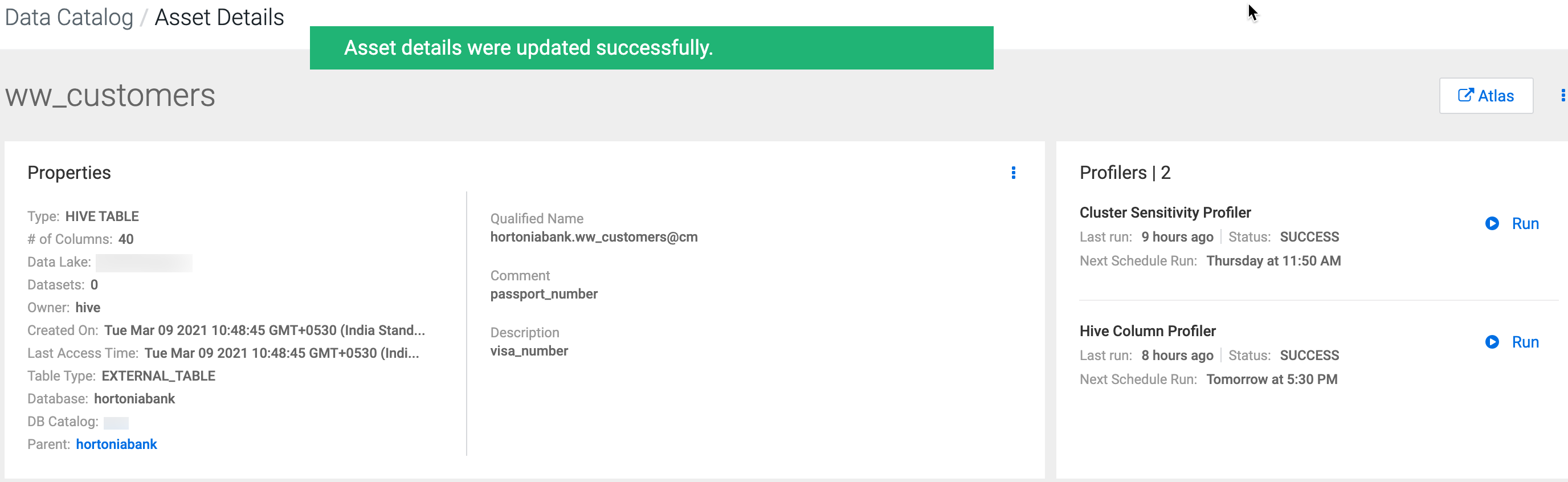Click the visa_number description value
The height and width of the screenshot is (482, 1568).
529,351
